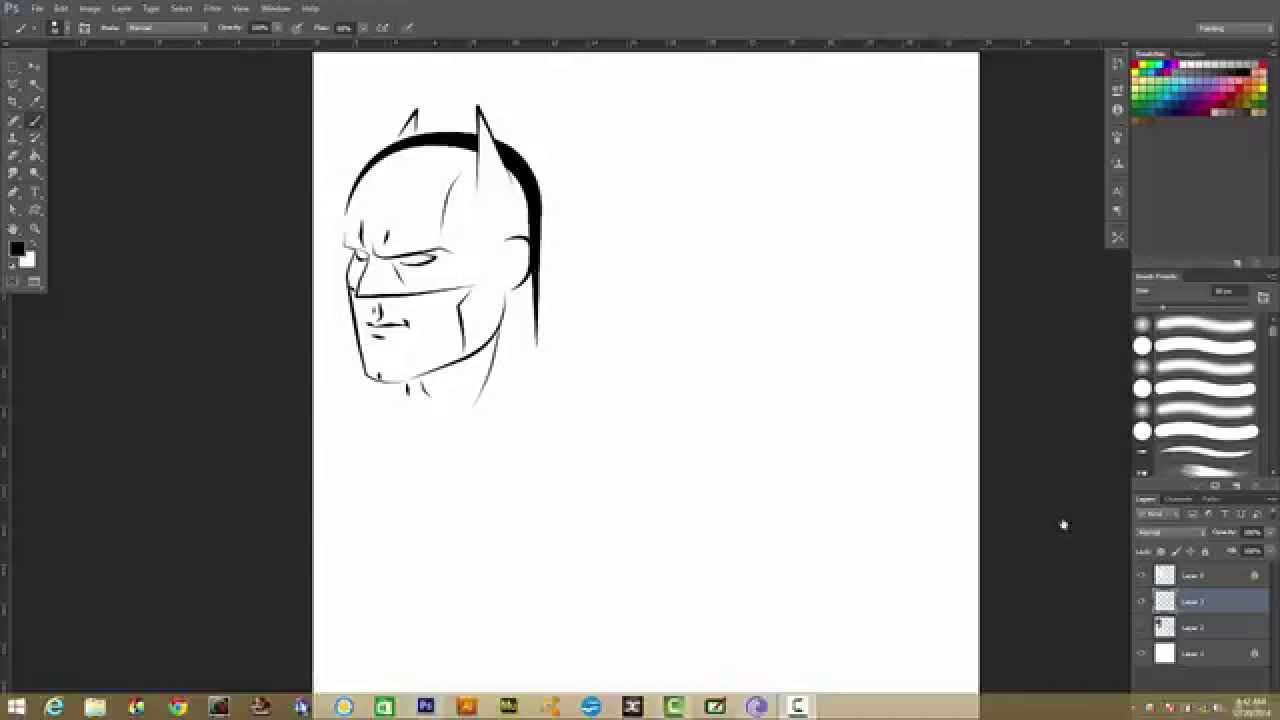Image resolution: width=1280 pixels, height=720 pixels.
Task: Open the Window menu
Action: pos(275,8)
